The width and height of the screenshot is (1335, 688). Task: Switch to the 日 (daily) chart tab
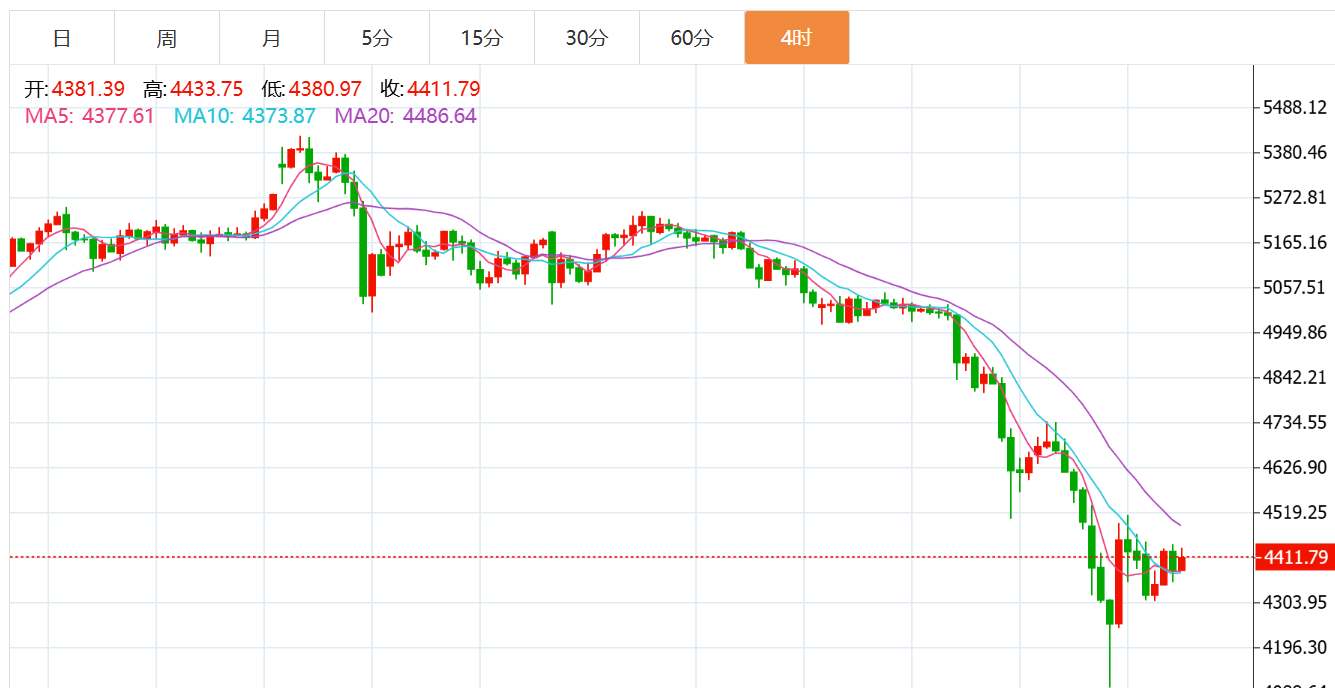point(62,38)
